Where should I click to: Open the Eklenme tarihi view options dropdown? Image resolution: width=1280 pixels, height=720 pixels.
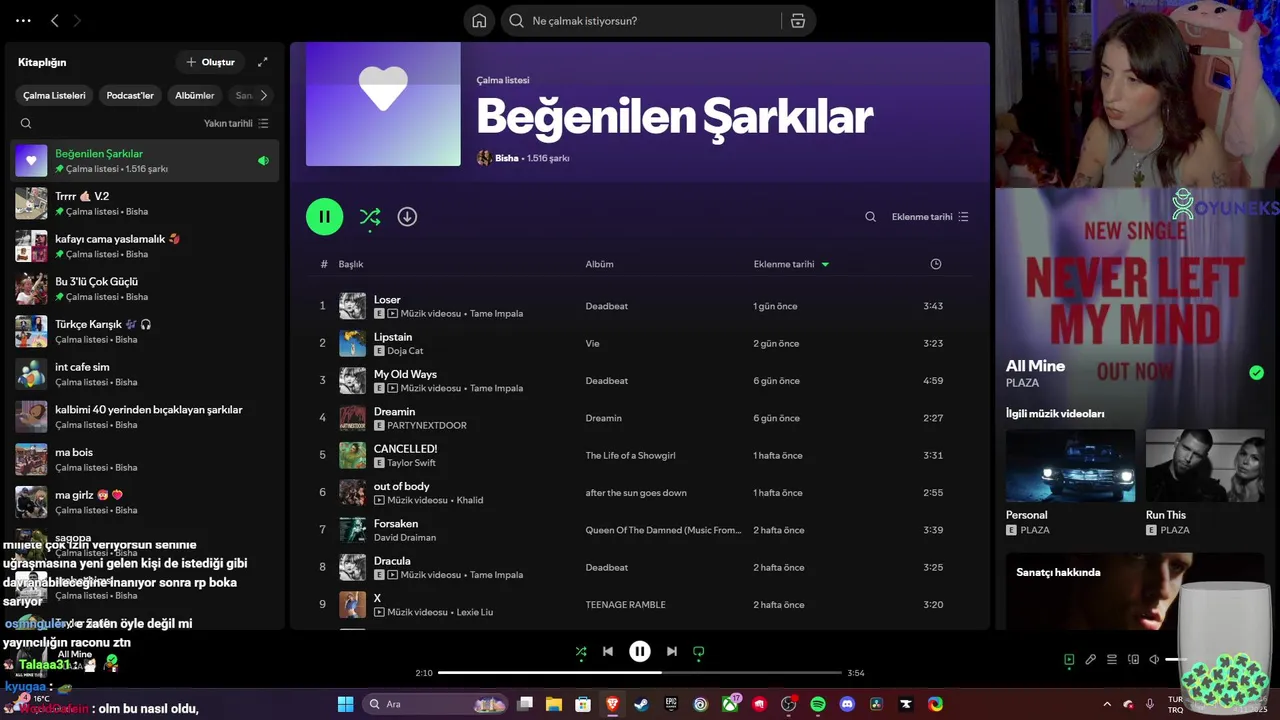pyautogui.click(x=930, y=217)
